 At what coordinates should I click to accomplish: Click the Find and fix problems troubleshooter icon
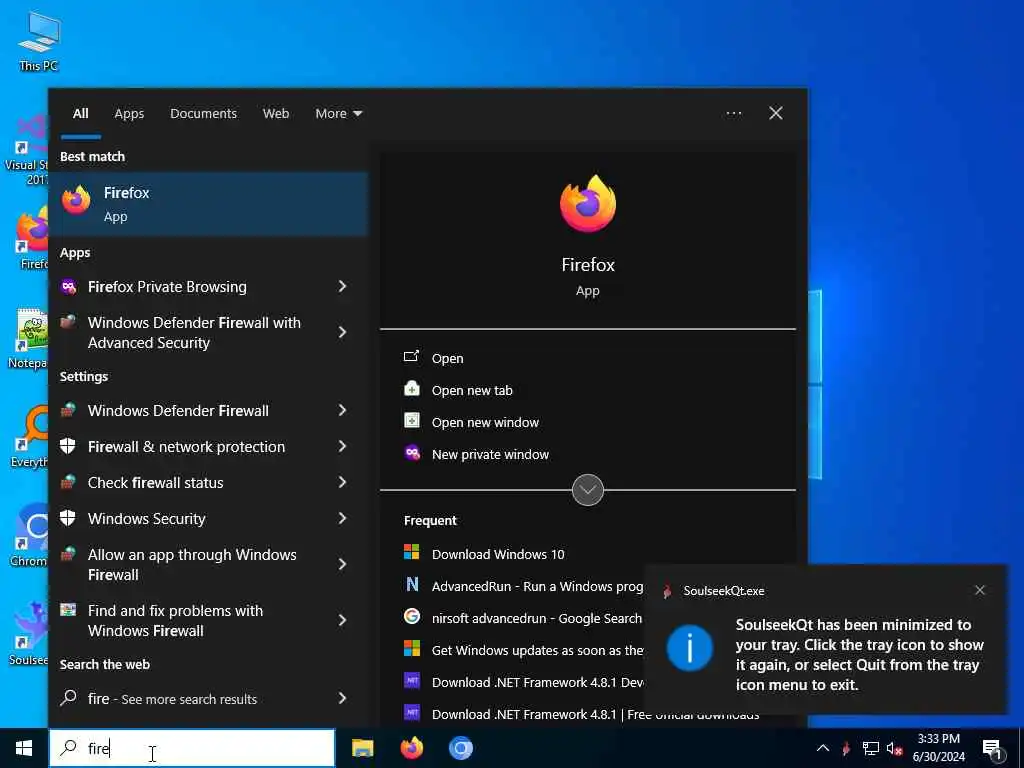point(68,610)
